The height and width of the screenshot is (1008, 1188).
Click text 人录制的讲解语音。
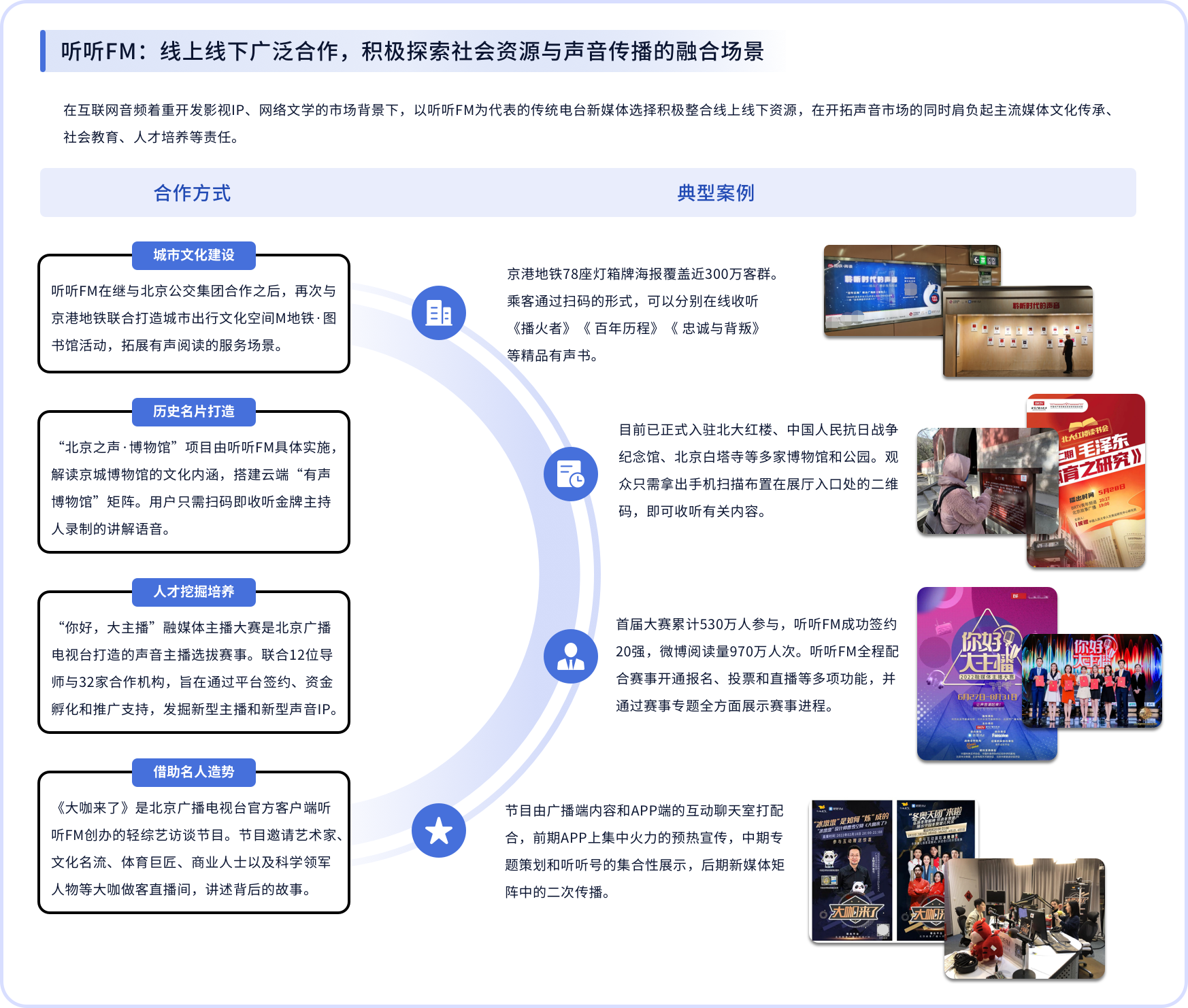point(110,529)
